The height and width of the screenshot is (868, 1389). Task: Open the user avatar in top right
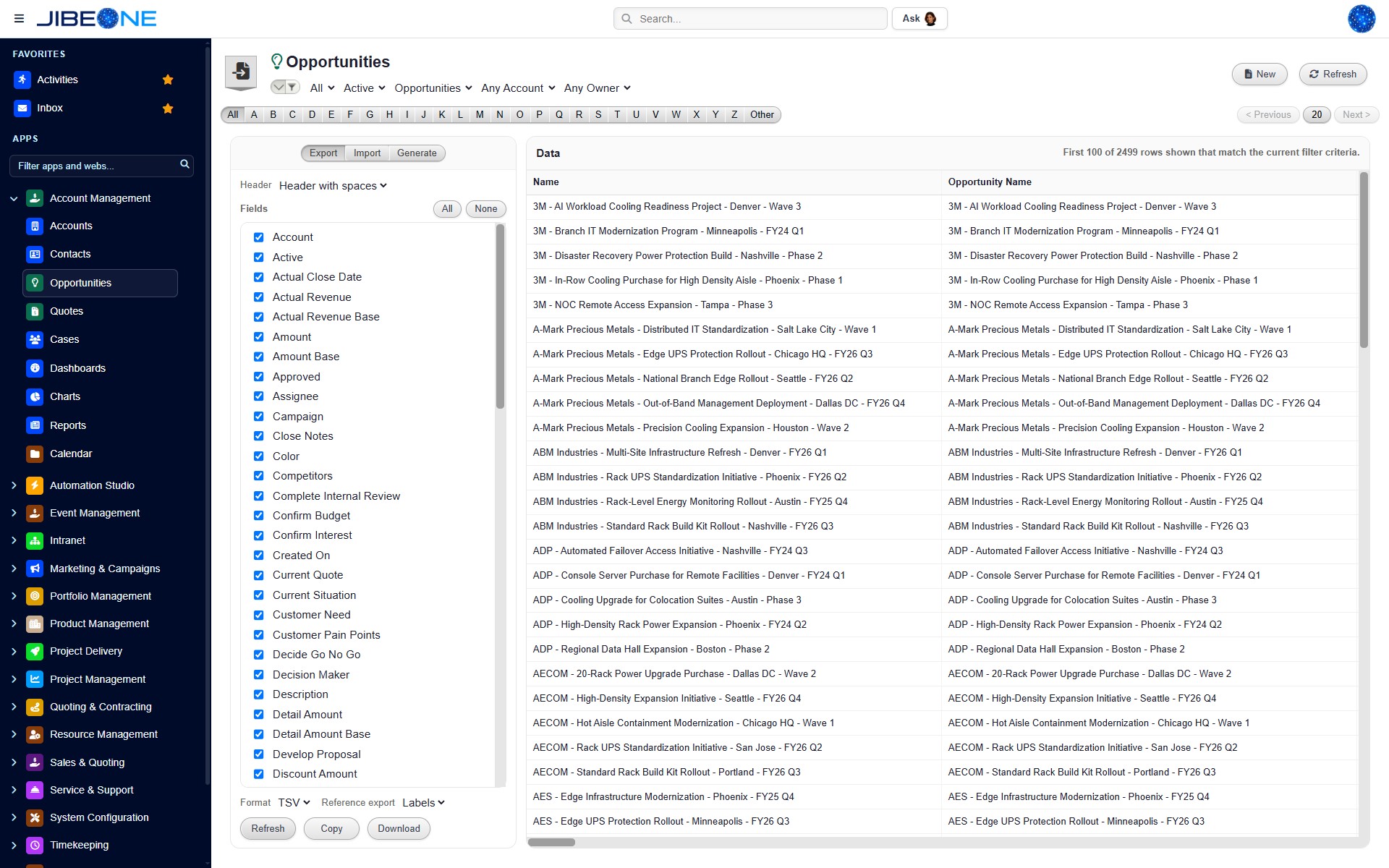click(1361, 19)
